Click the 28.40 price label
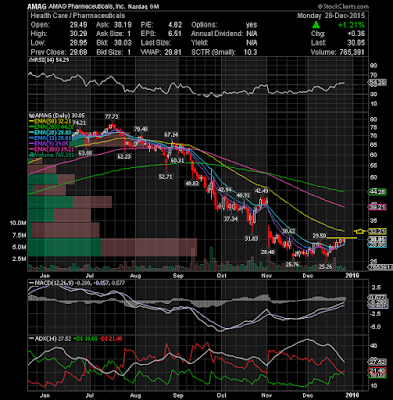Viewport: 393px width, 400px height. point(268,252)
